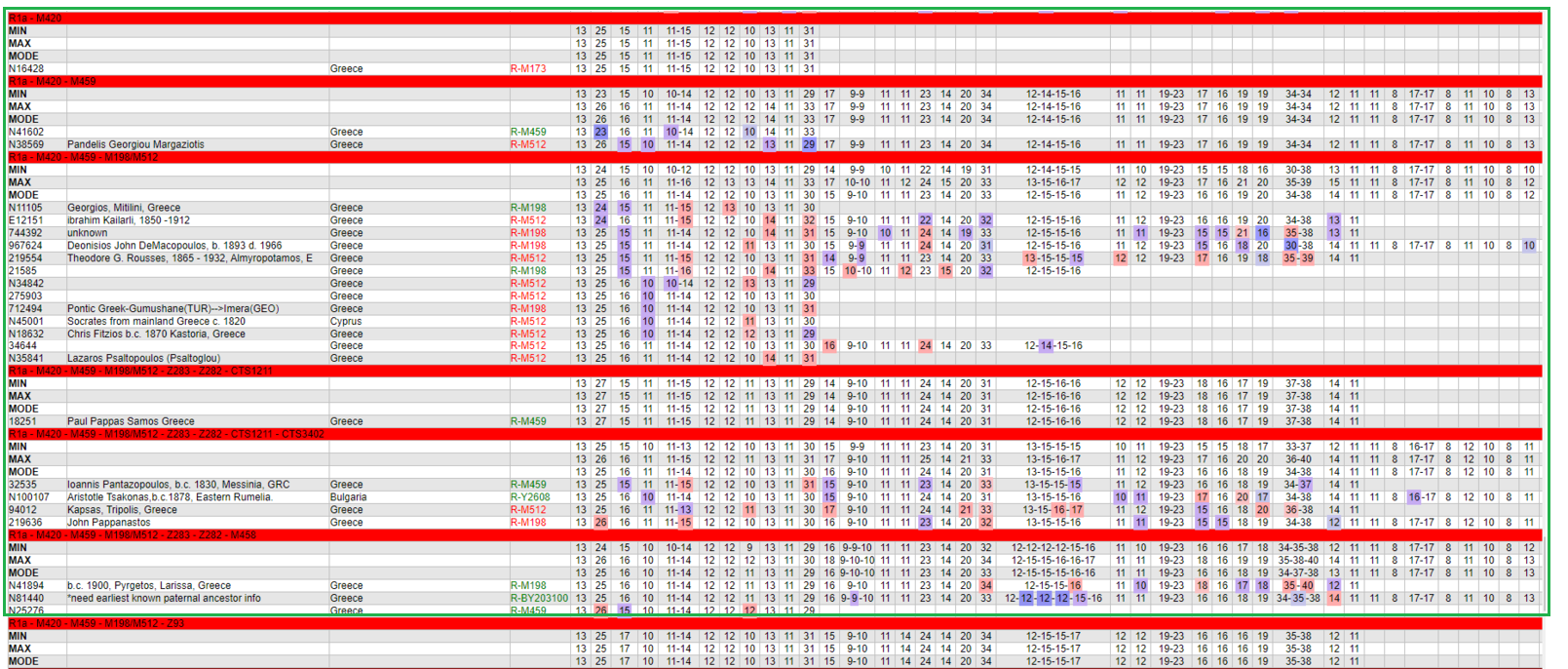This screenshot has width=1568, height=669.
Task: Click the R-M173 haplogroup cell
Action: pyautogui.click(x=528, y=69)
